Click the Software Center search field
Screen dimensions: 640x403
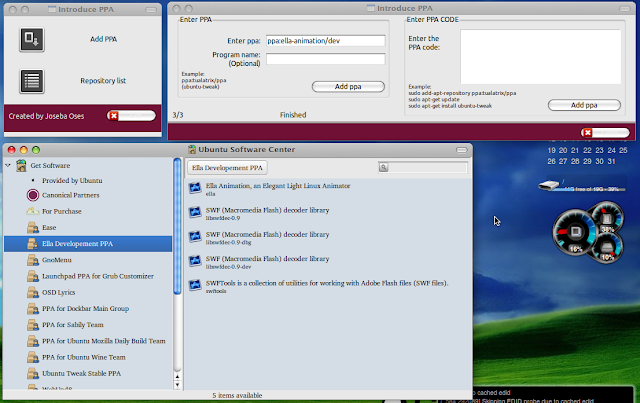tap(423, 167)
